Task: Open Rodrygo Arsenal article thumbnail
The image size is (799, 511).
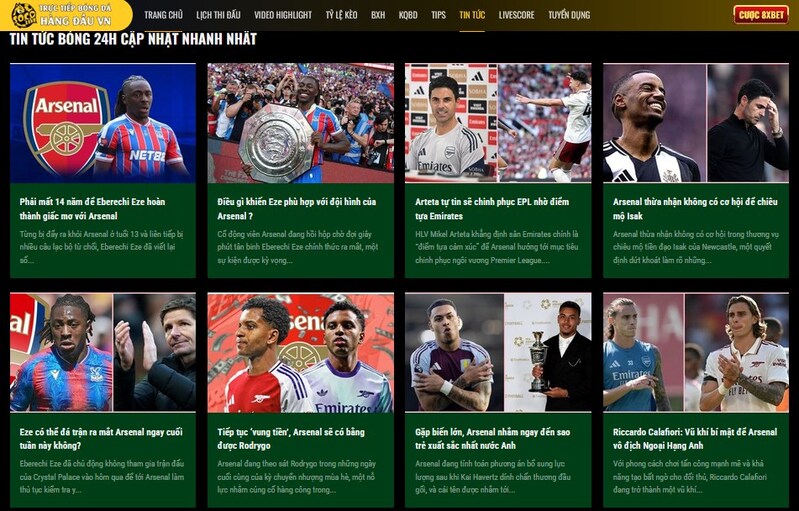Action: pyautogui.click(x=301, y=352)
